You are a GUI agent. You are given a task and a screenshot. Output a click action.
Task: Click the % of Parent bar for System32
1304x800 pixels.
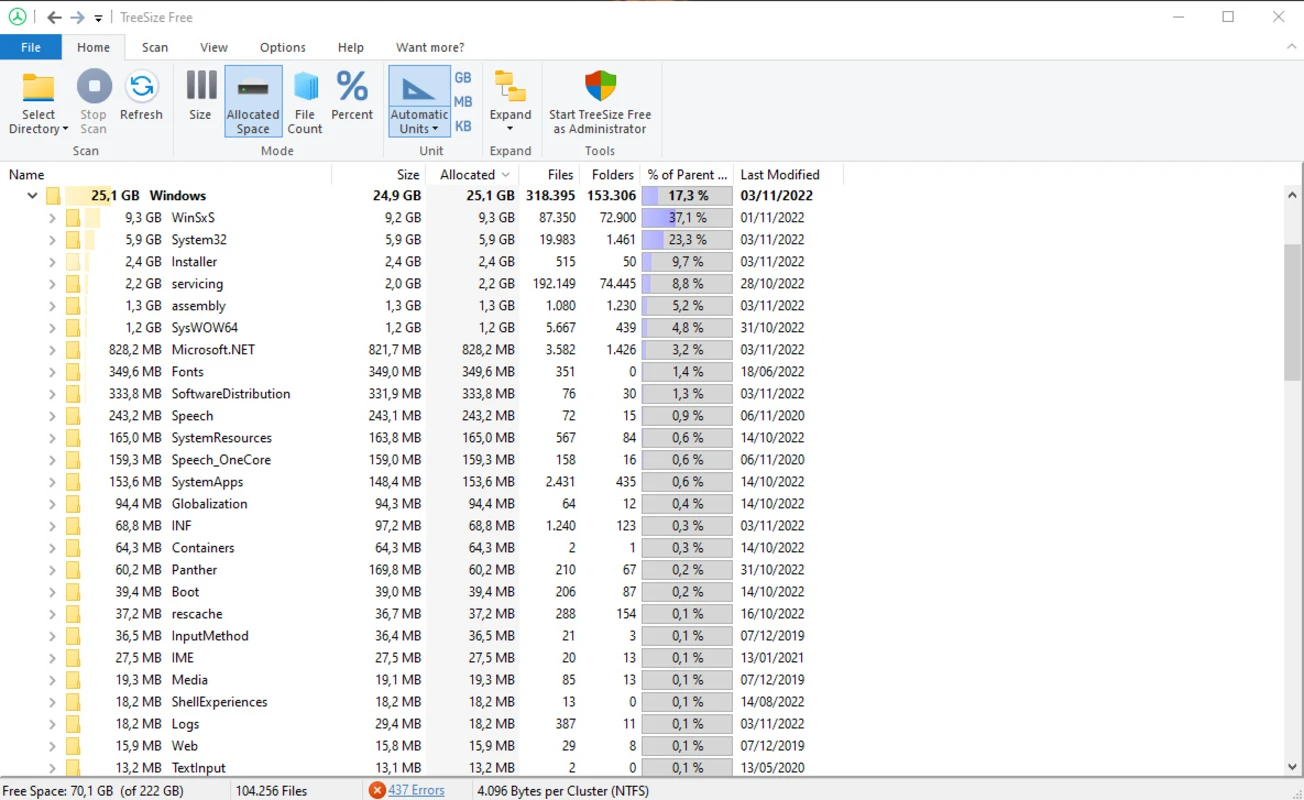point(686,239)
